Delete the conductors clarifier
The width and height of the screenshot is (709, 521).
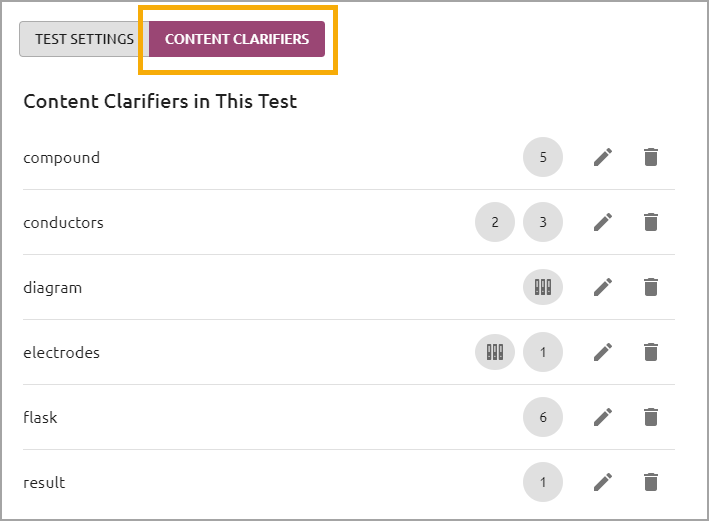click(651, 222)
